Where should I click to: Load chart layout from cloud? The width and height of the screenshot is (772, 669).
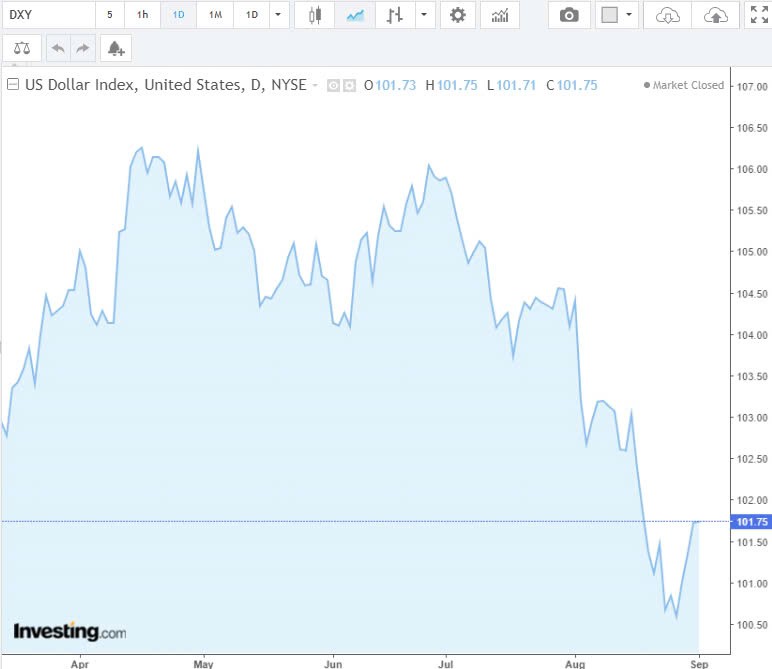(668, 15)
